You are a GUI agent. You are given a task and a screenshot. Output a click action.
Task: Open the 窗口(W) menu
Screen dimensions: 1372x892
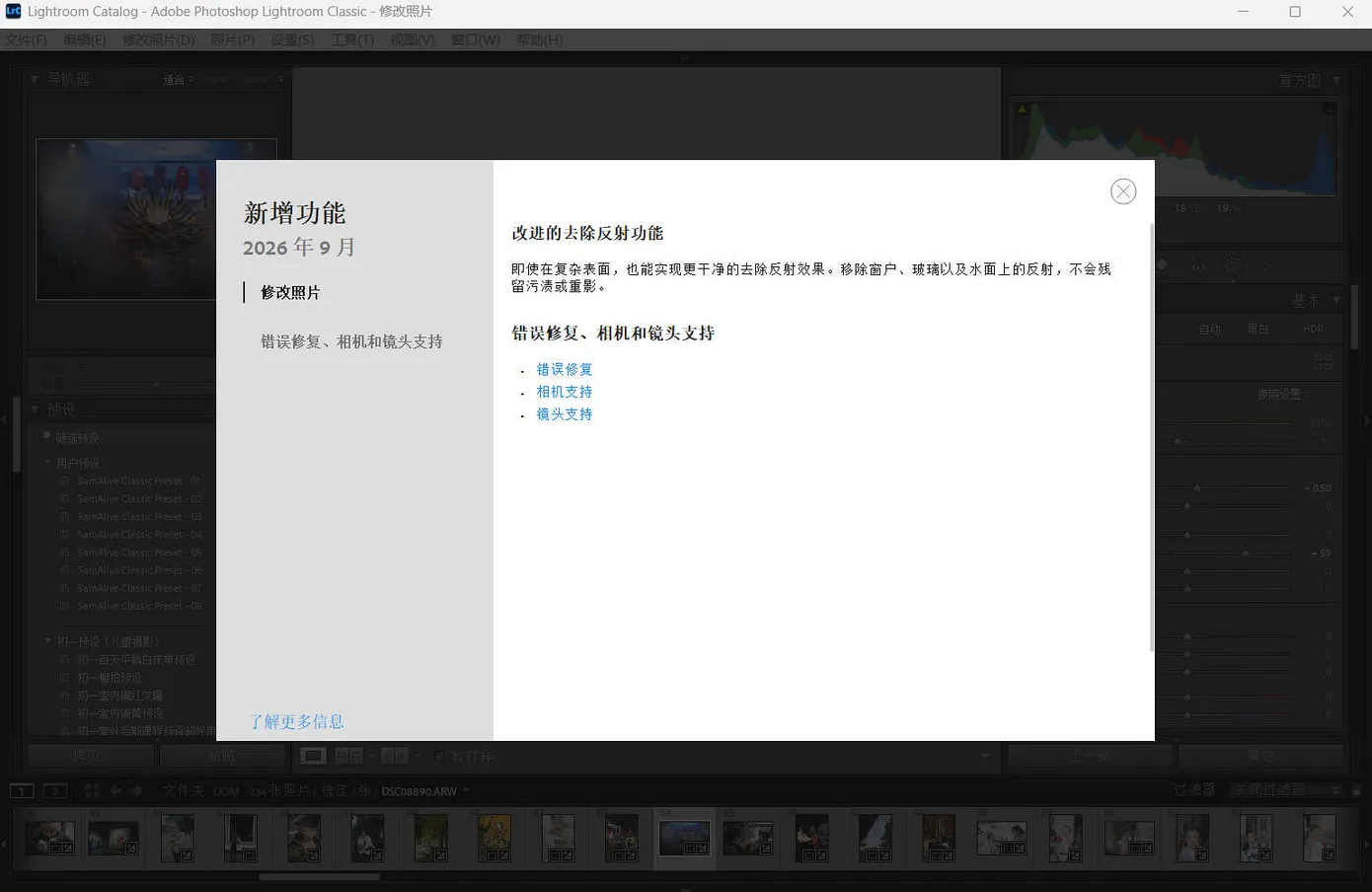pos(476,39)
